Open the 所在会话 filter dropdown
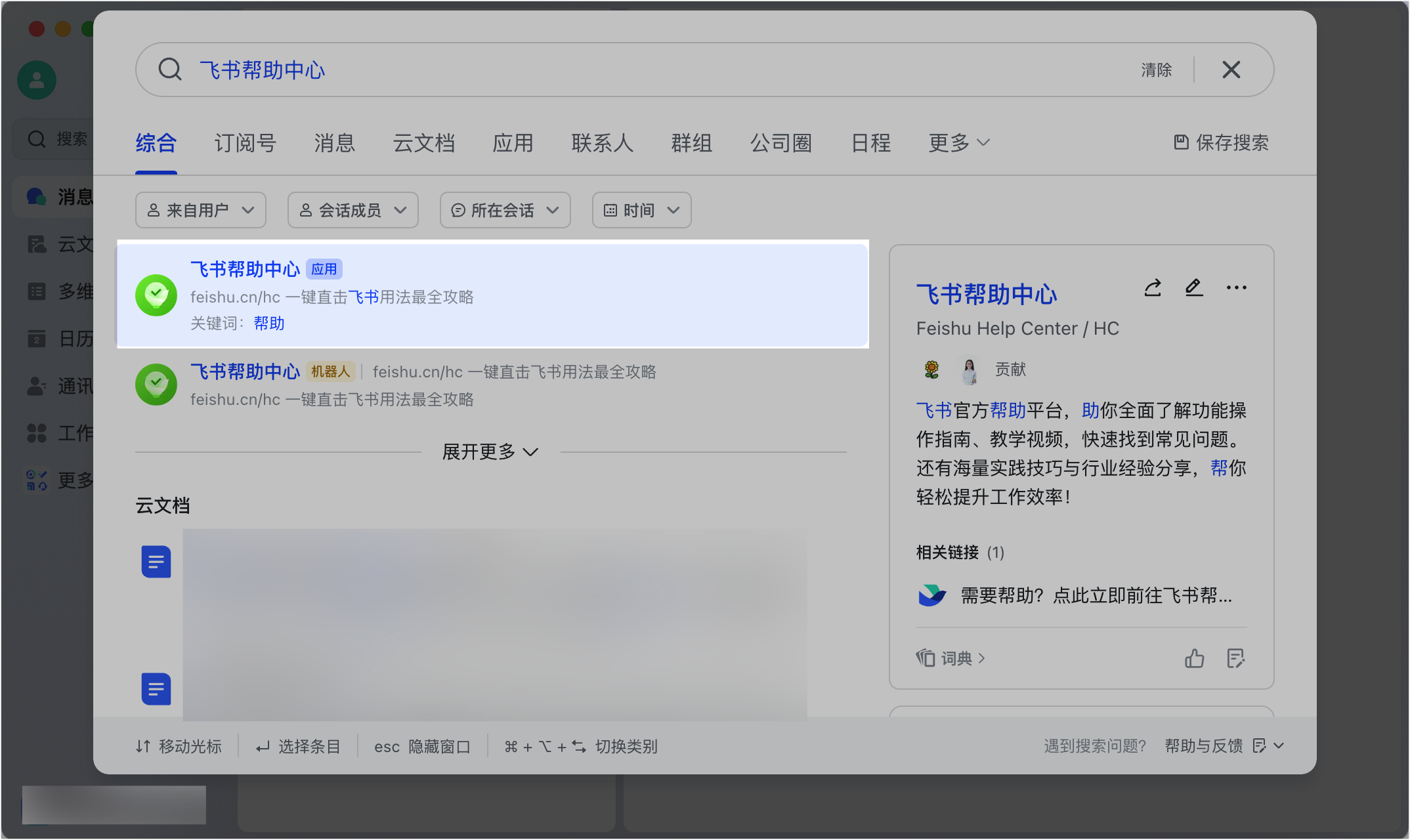Screen dimensions: 1410x840 click(505, 210)
